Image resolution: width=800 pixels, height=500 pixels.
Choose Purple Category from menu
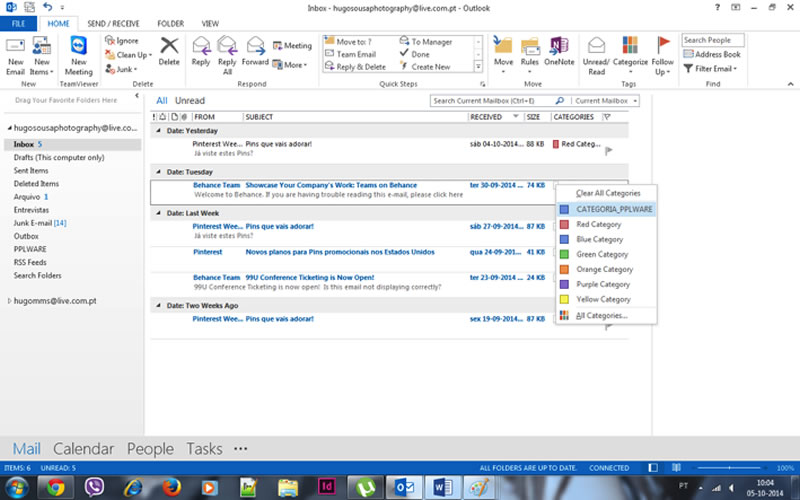point(607,284)
